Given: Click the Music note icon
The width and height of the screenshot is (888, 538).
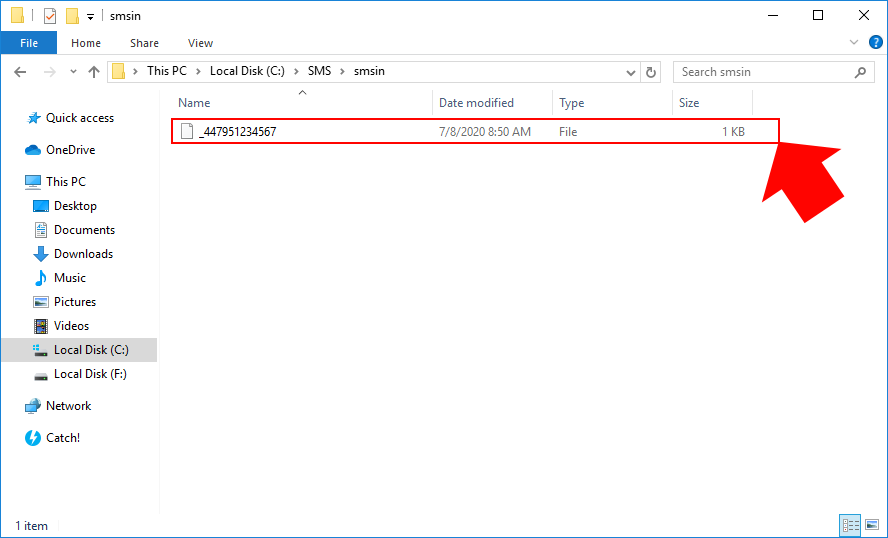Looking at the screenshot, I should coord(41,277).
